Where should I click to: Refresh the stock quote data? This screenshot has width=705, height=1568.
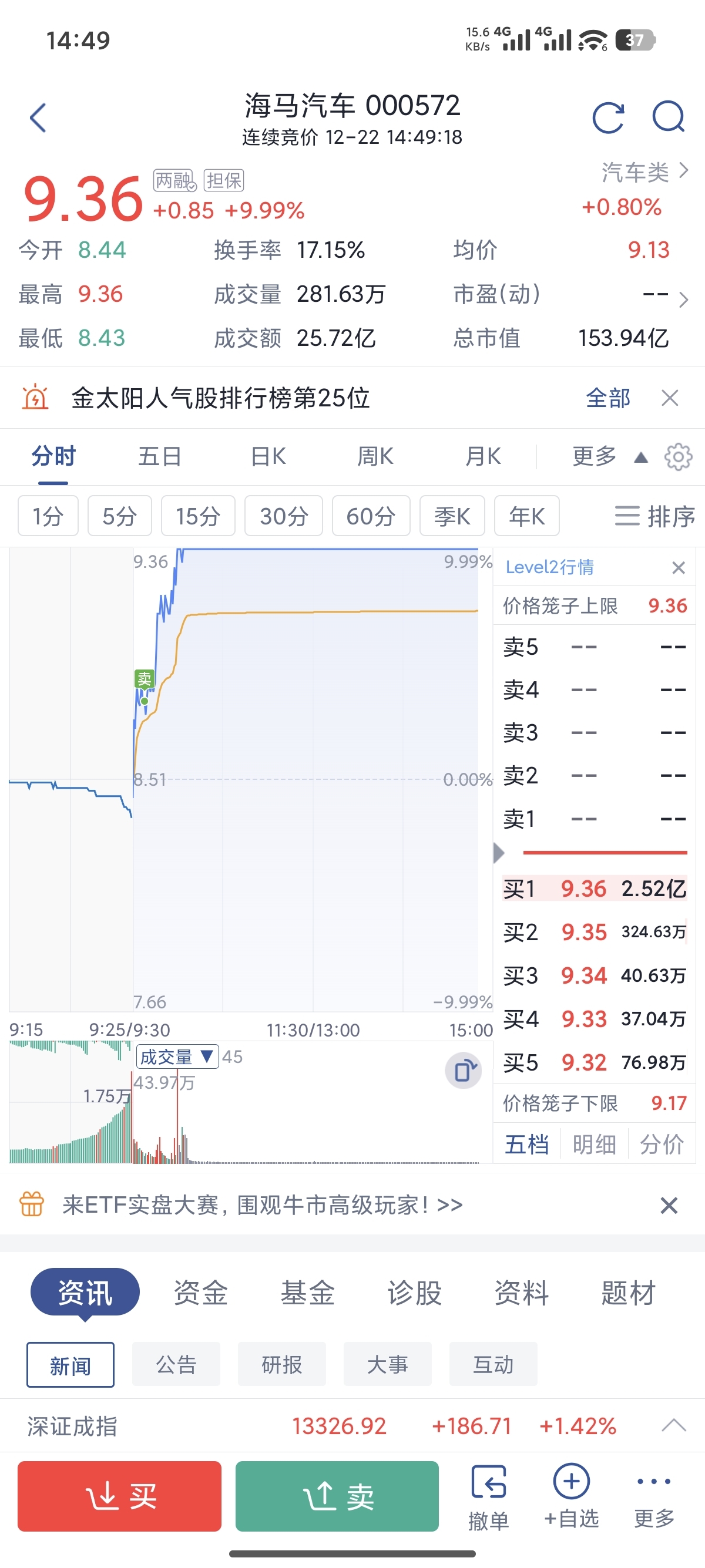608,117
